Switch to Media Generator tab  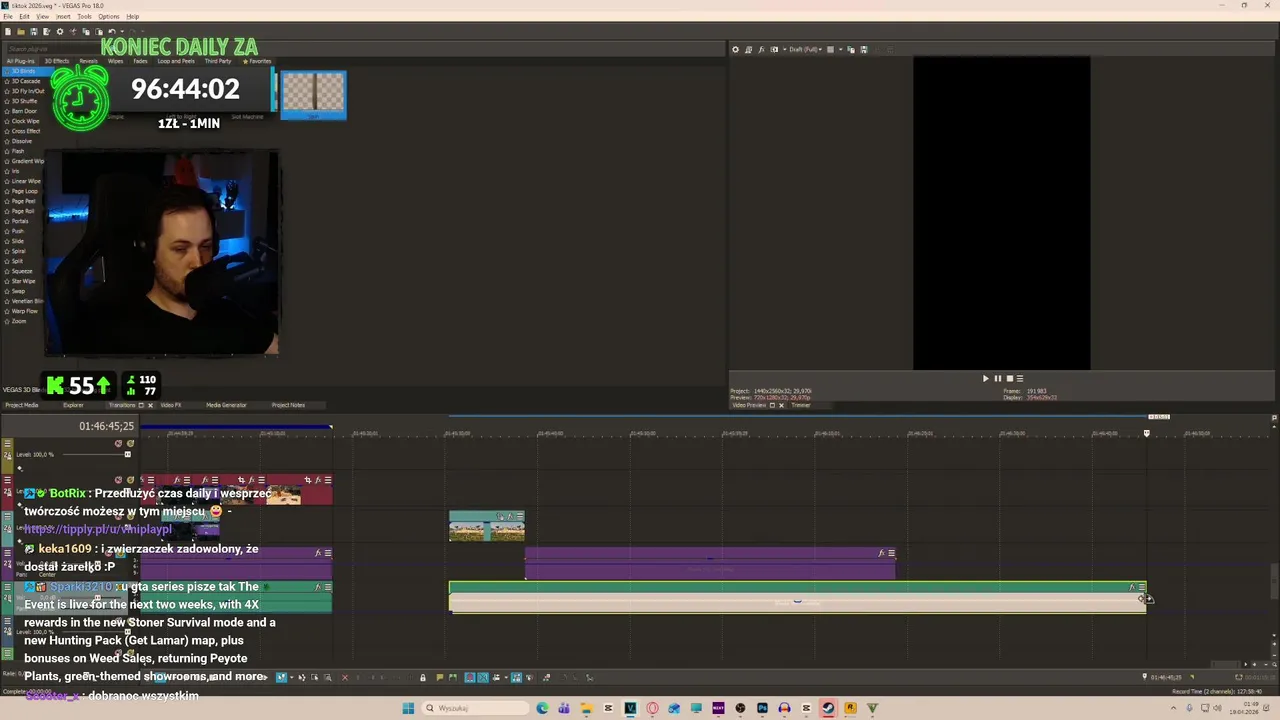pos(226,405)
